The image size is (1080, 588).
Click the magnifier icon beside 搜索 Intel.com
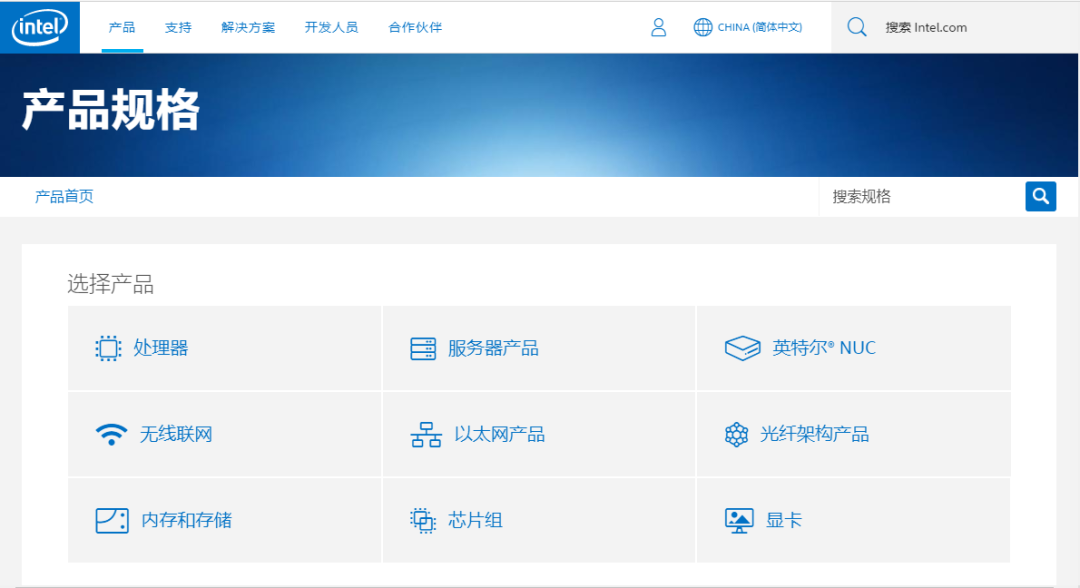[x=857, y=28]
